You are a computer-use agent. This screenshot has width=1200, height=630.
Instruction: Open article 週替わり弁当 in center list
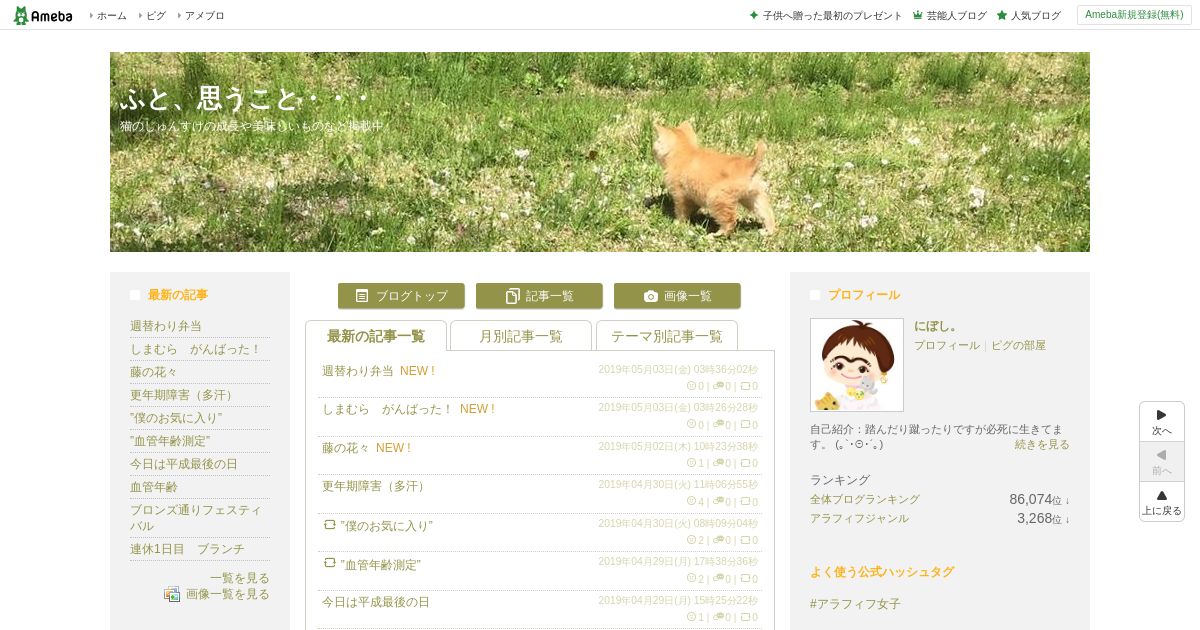358,371
